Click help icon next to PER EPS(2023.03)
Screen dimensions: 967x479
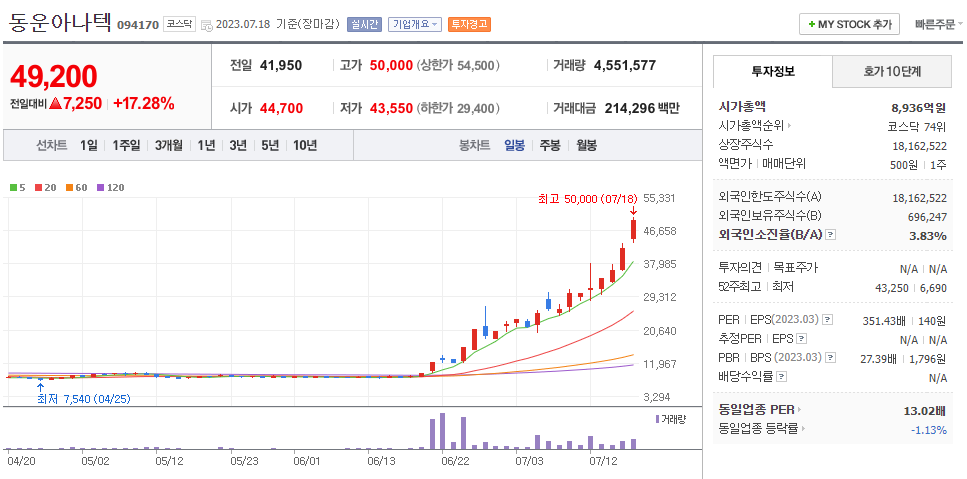[828, 320]
